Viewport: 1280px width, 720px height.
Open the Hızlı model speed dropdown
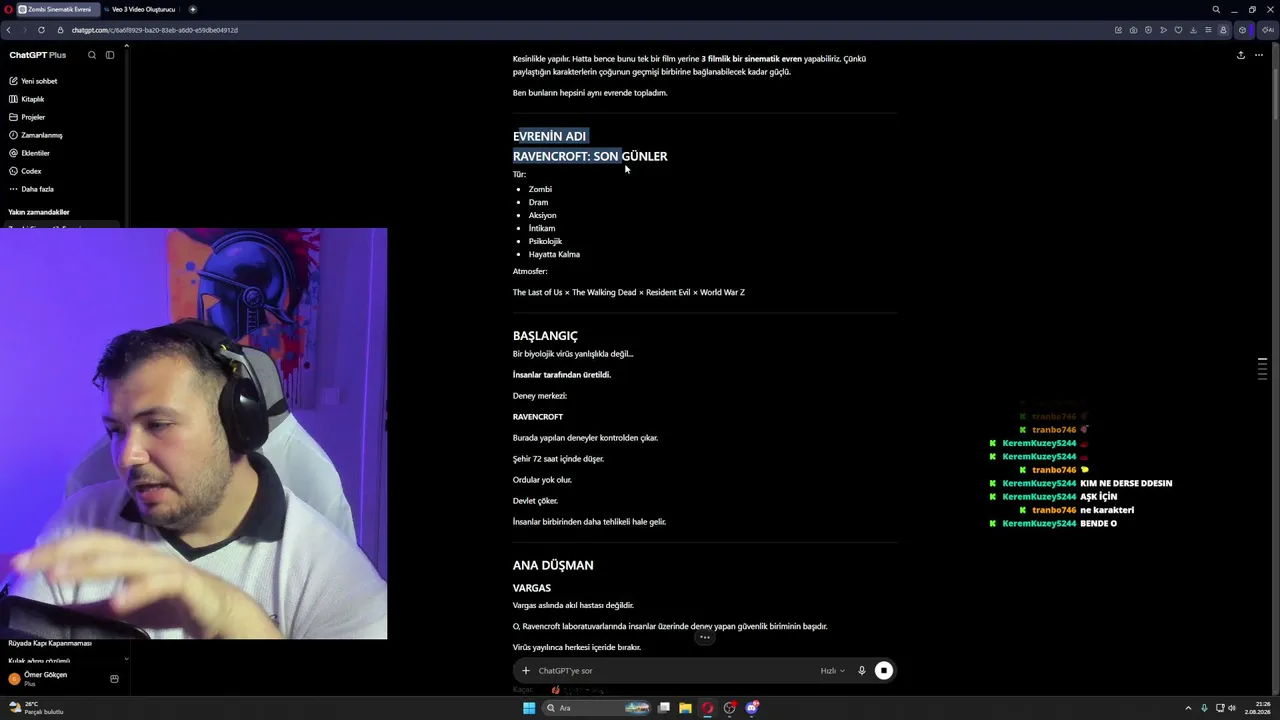(833, 671)
